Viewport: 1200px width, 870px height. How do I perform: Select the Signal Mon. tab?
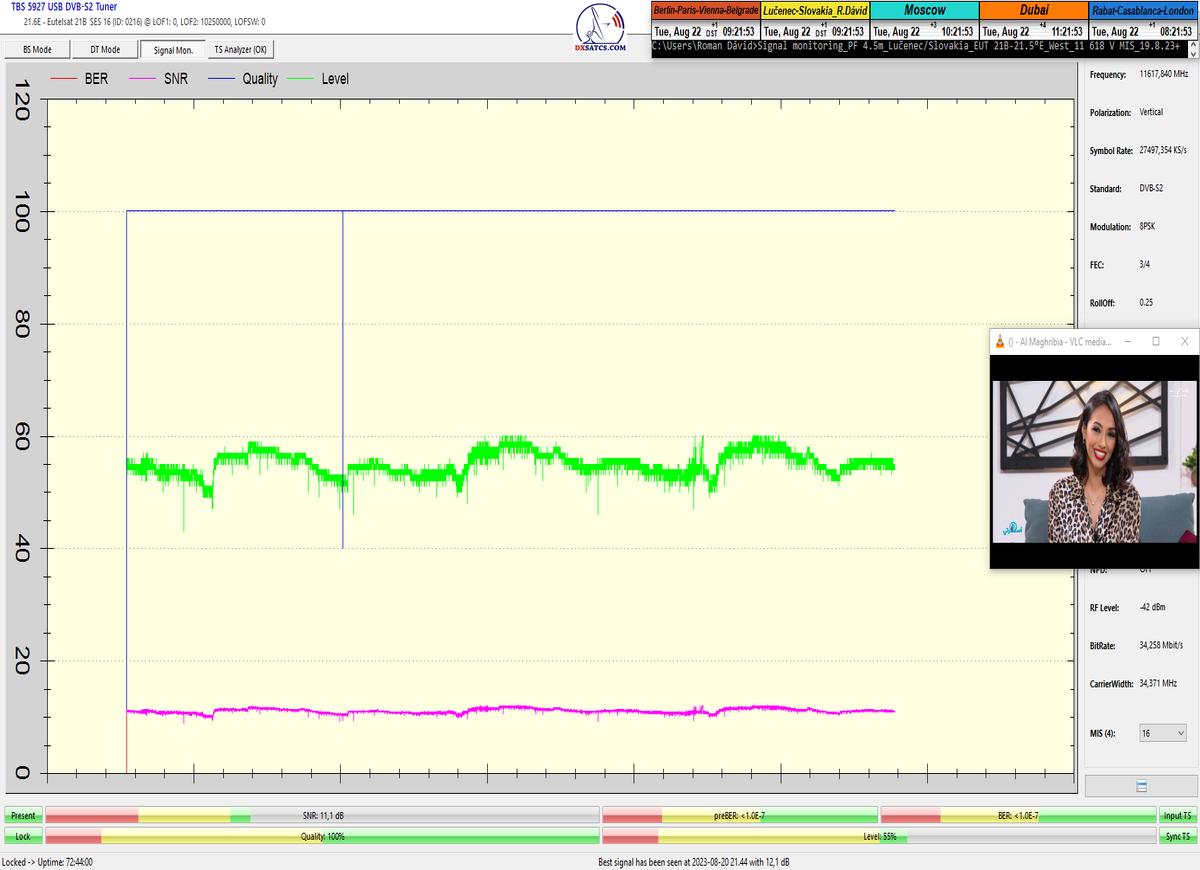[172, 49]
